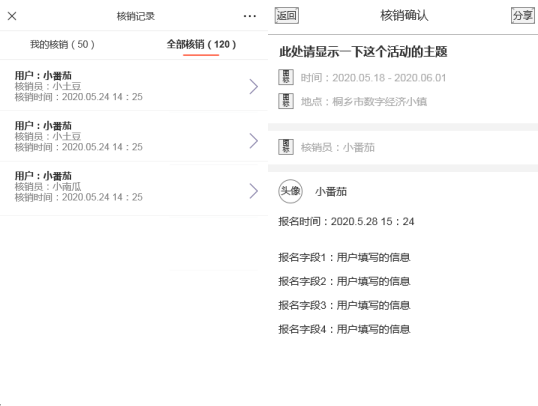Expand chevron on 小南瓜 record
Image resolution: width=538 pixels, height=406 pixels.
coord(254,191)
